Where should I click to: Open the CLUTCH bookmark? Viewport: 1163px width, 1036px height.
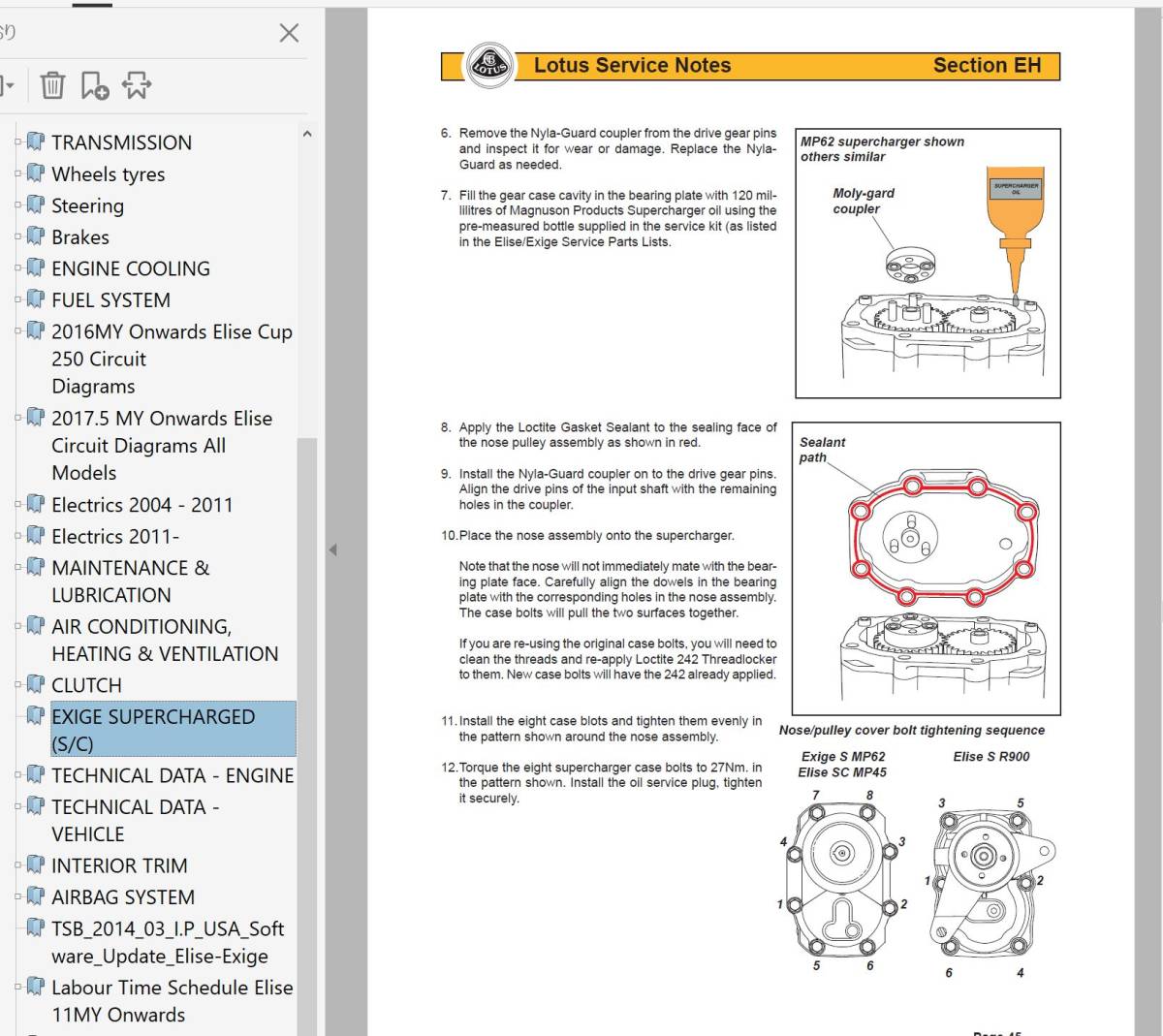86,685
